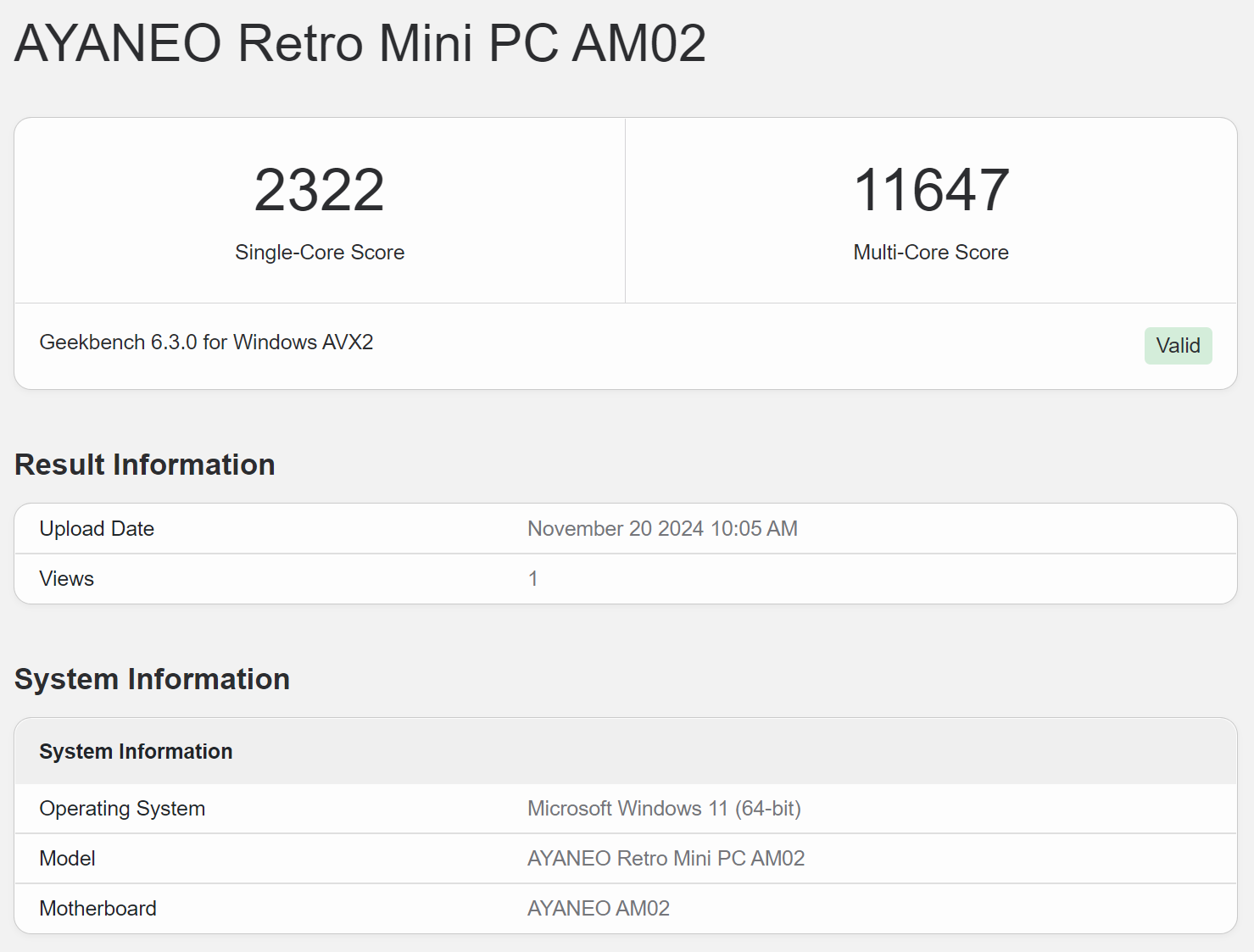
Task: Click the Microsoft Windows 11 (64-bit) value
Action: pos(664,809)
